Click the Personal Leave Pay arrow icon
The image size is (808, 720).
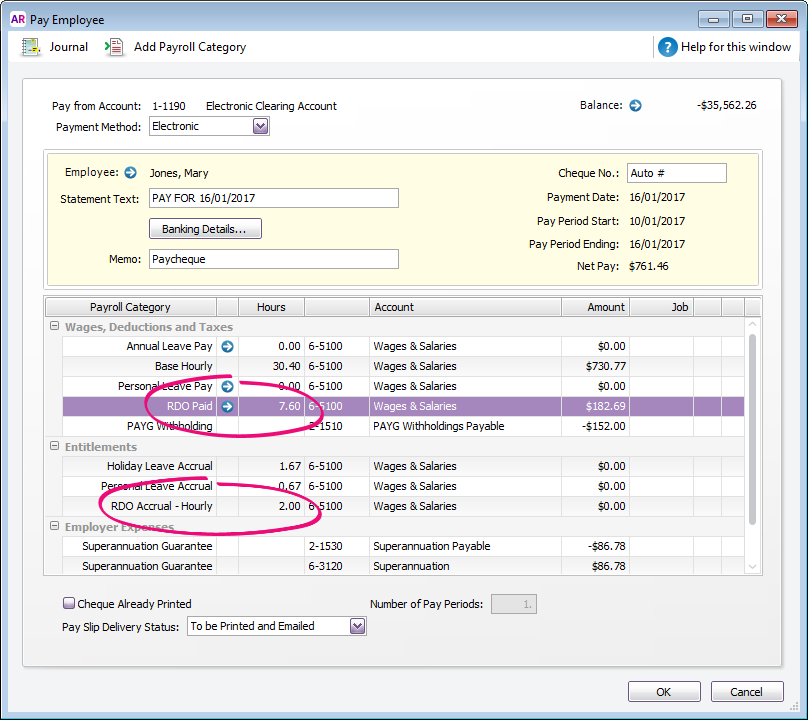click(x=227, y=387)
